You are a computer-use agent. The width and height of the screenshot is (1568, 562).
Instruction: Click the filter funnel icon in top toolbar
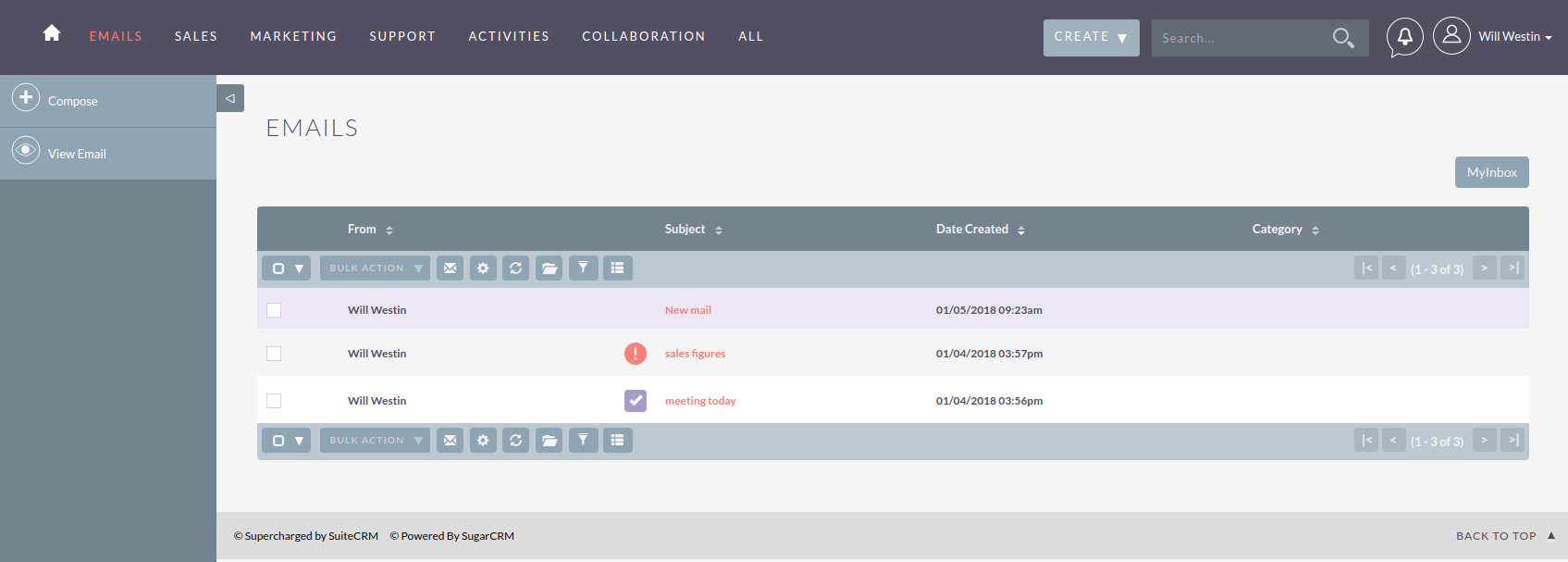click(583, 269)
